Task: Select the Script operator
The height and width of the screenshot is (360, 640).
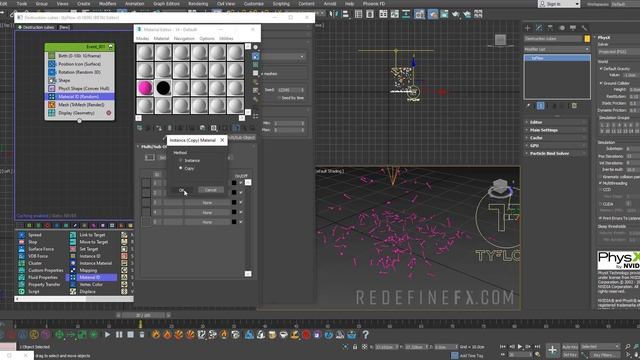Action: pyautogui.click(x=34, y=292)
